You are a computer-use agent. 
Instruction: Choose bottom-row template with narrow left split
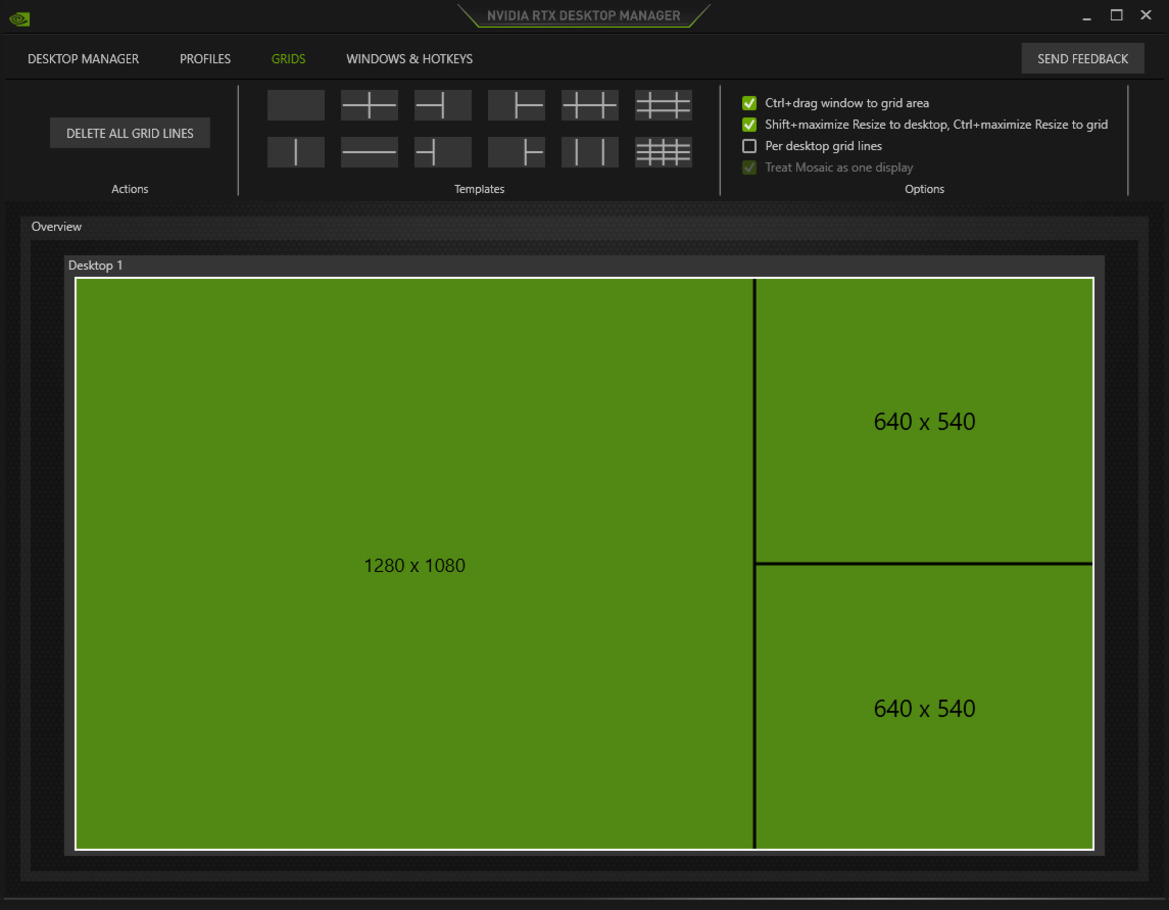pyautogui.click(x=443, y=152)
